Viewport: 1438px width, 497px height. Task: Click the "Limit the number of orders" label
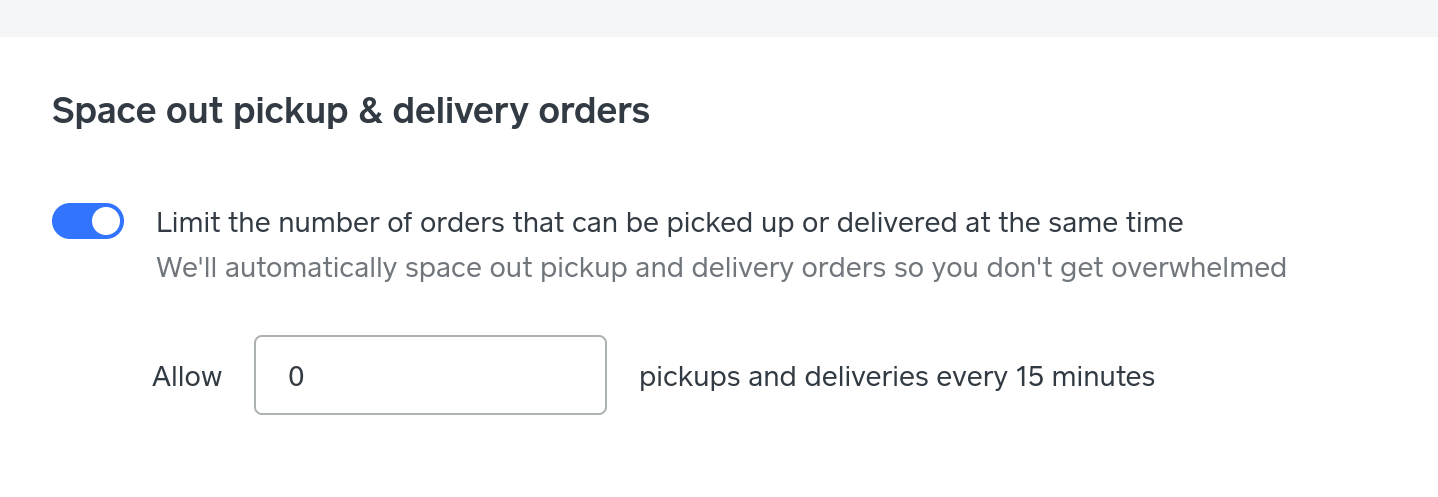point(669,222)
